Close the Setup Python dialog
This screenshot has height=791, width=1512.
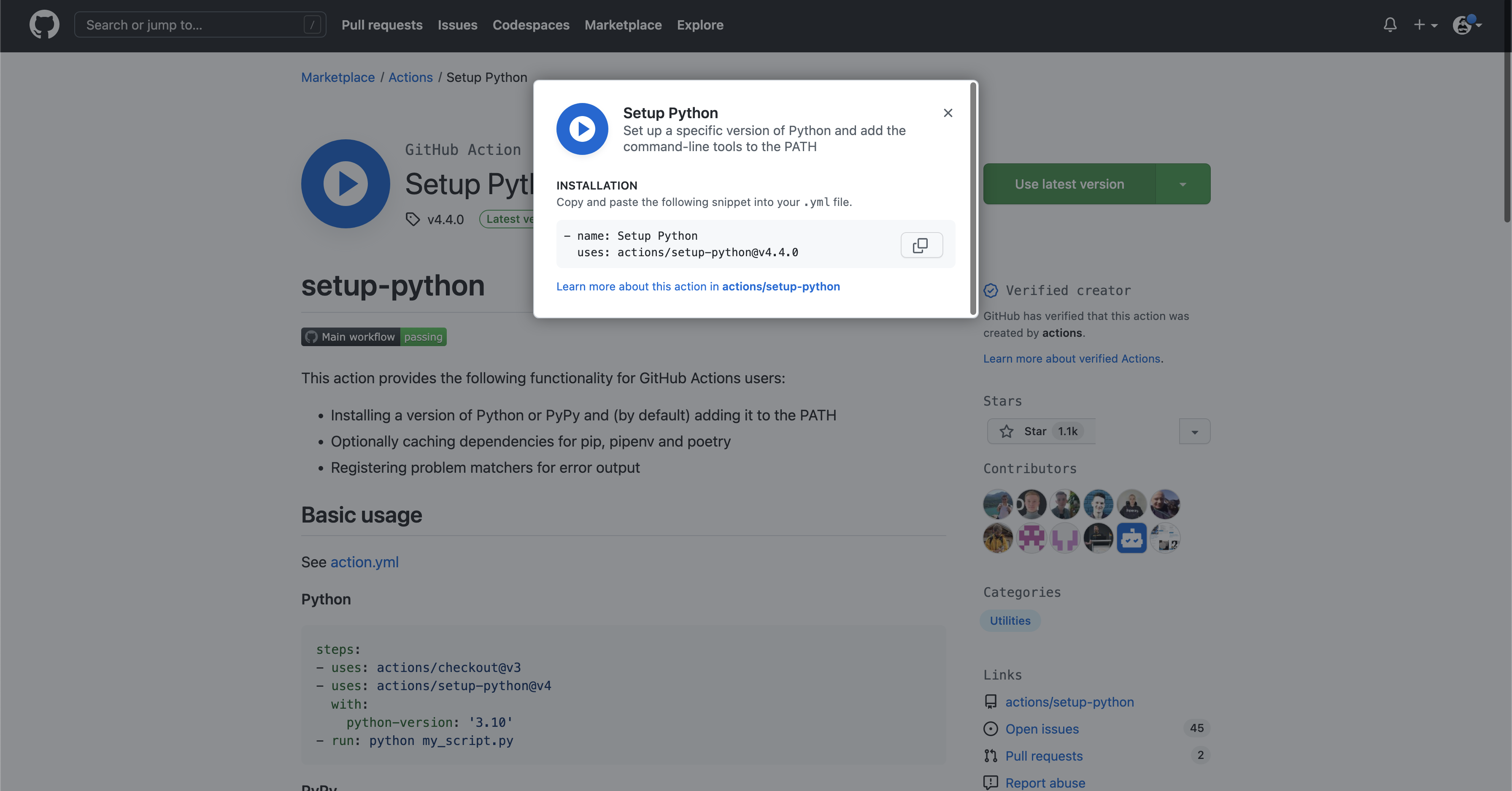(x=948, y=113)
